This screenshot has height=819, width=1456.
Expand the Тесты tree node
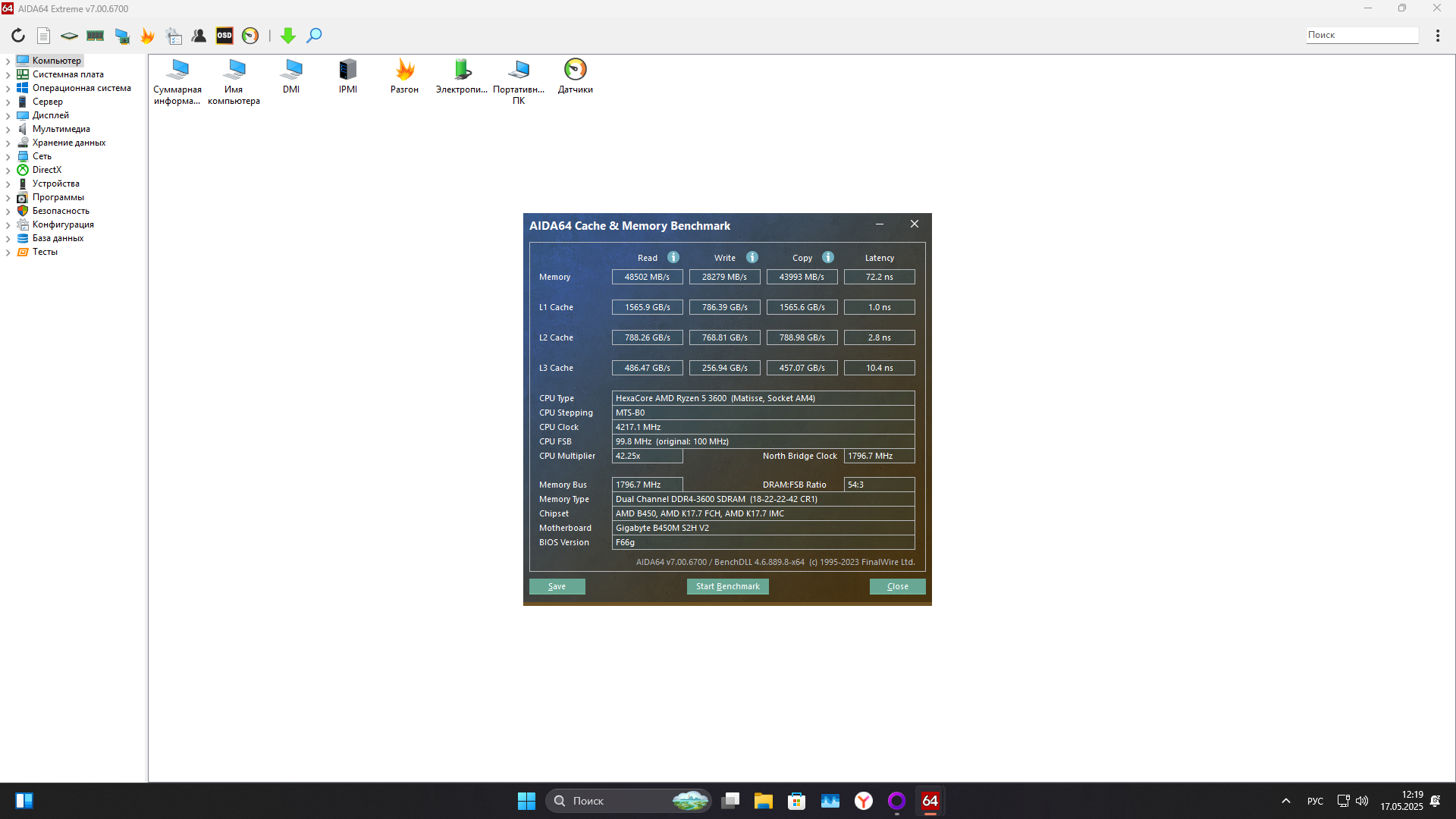tap(8, 253)
